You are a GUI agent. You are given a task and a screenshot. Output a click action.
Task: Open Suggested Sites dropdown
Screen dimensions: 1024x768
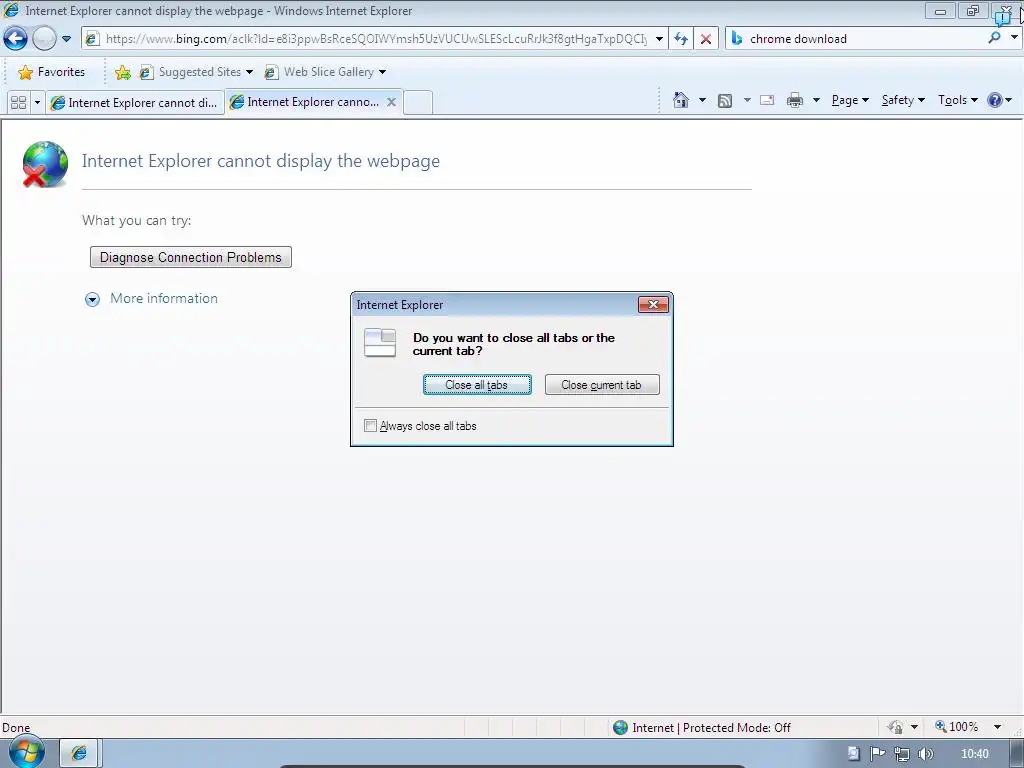coord(196,72)
